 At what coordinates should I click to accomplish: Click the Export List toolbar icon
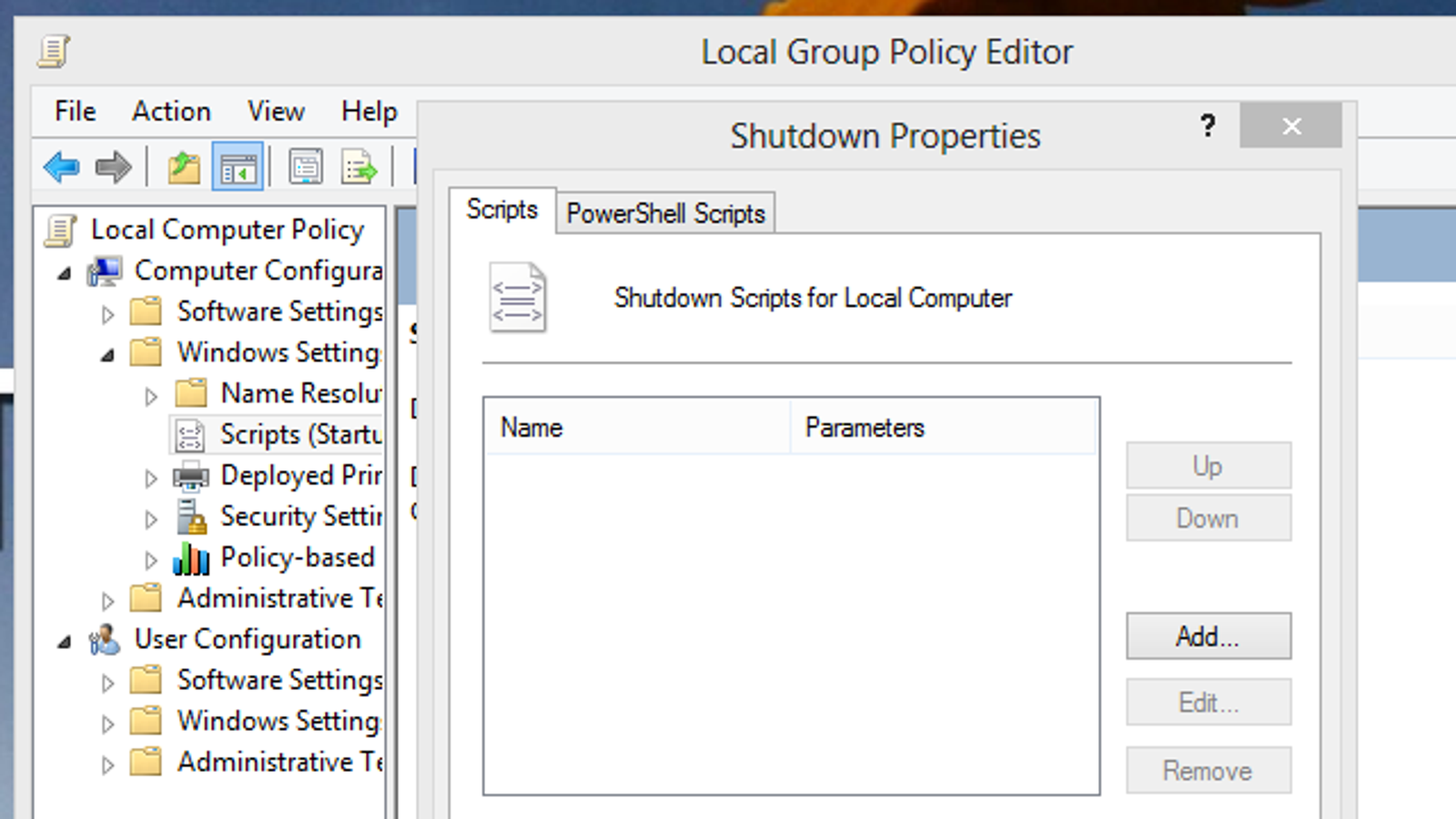(359, 167)
